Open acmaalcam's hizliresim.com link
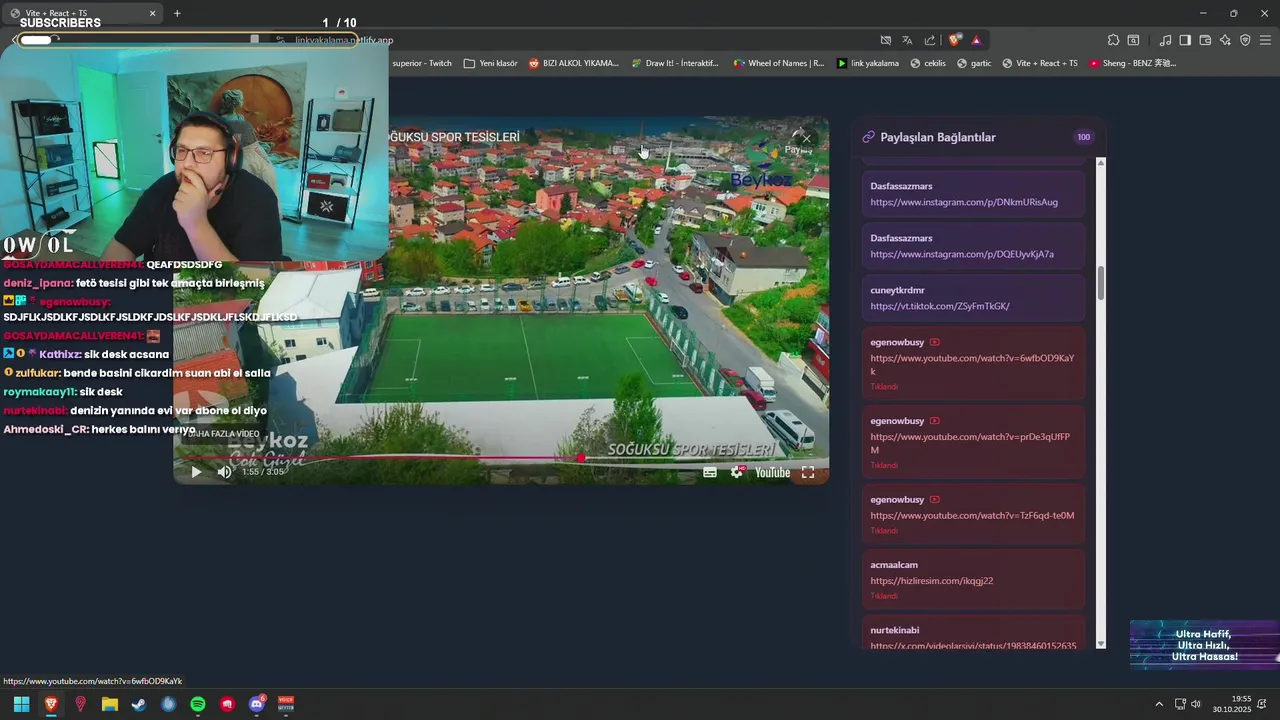This screenshot has width=1280, height=720. (931, 580)
